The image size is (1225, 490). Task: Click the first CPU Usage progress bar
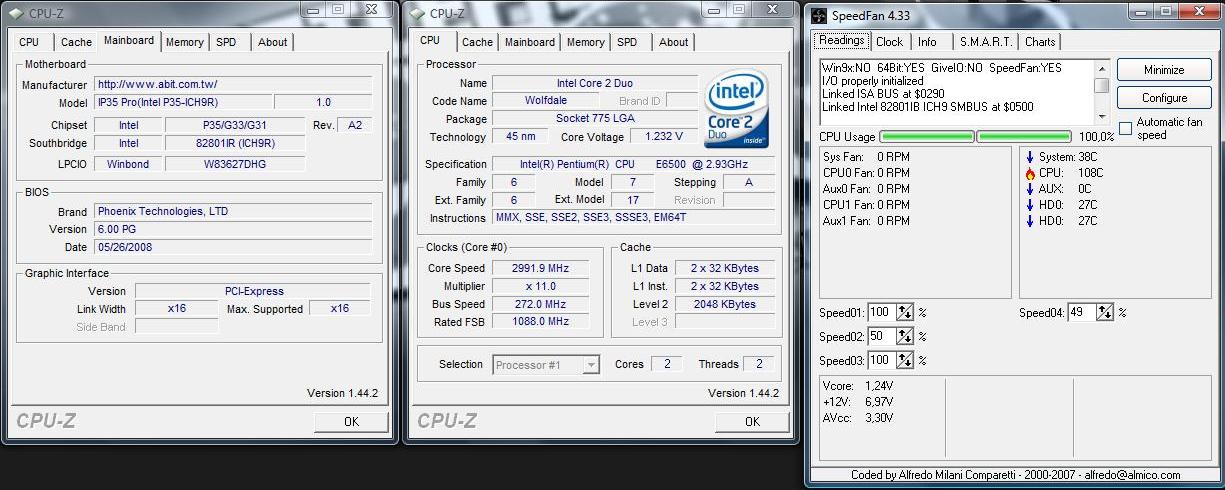tap(926, 136)
